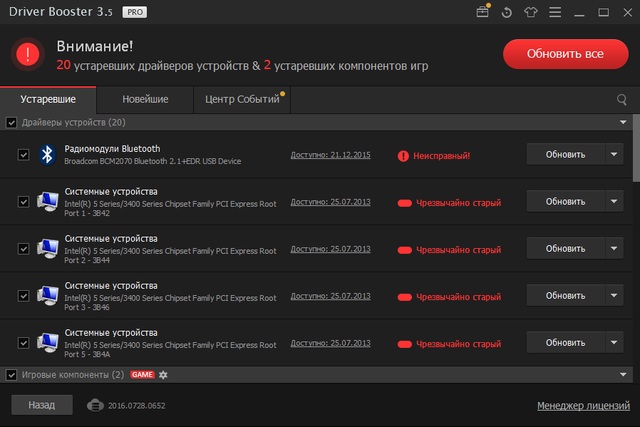Click the restore/rescue circular arrow icon
This screenshot has width=640, height=427.
point(507,13)
